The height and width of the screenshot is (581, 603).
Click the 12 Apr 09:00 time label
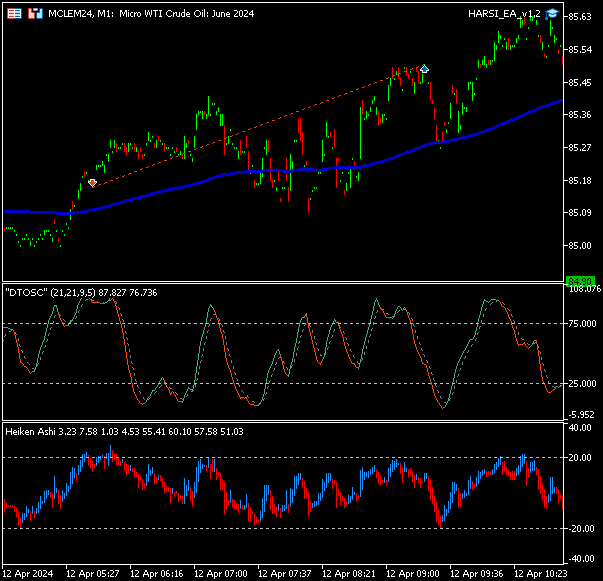(413, 574)
